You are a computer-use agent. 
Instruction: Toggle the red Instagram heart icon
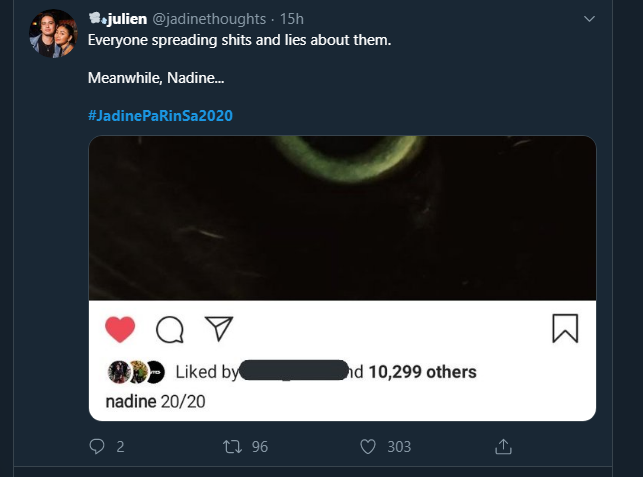(x=120, y=328)
